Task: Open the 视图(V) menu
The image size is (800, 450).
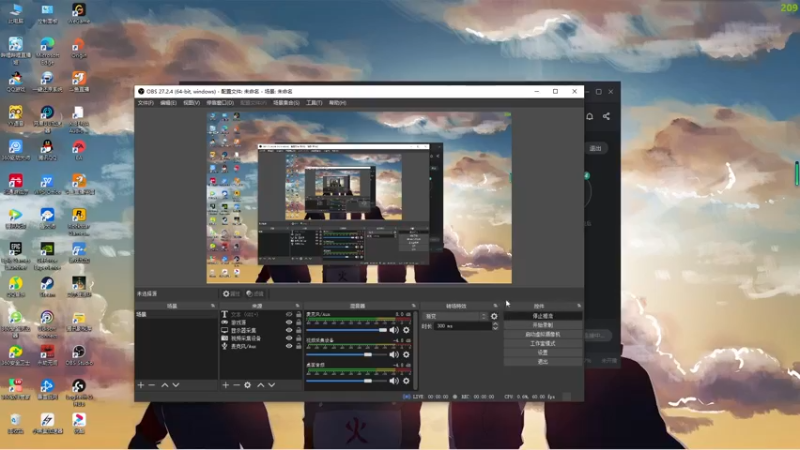Action: (192, 103)
